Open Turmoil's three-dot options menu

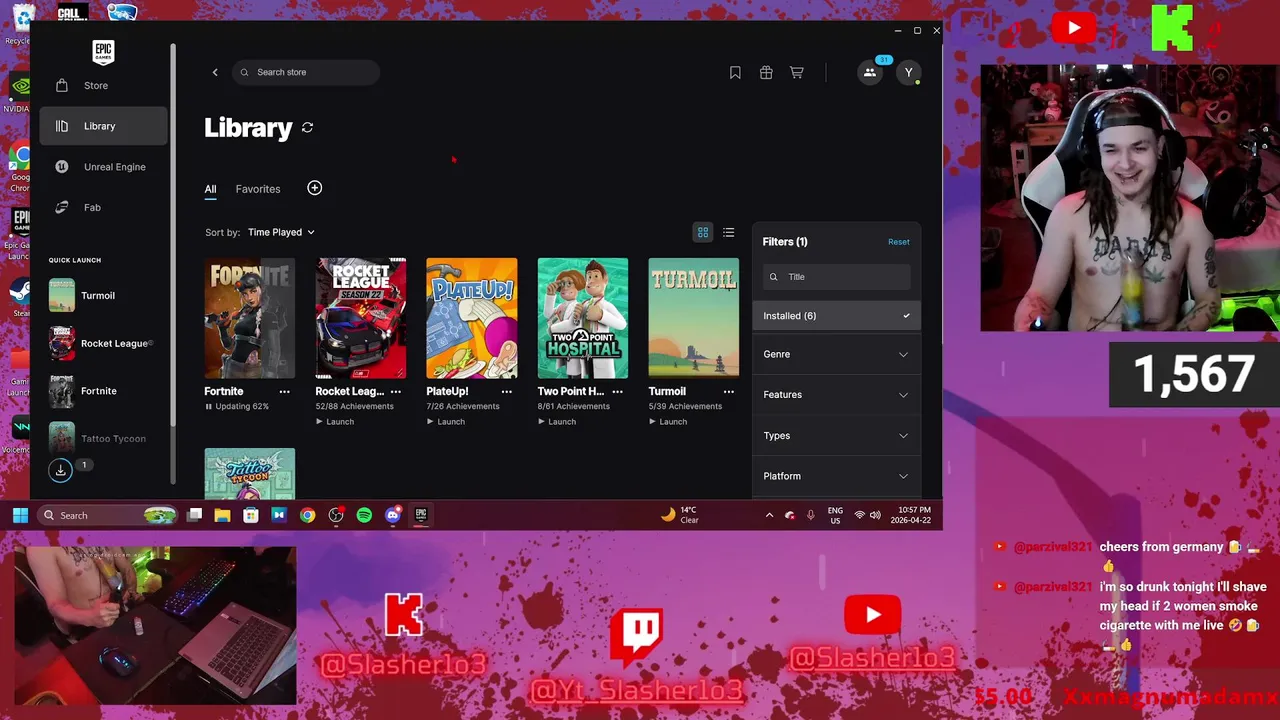729,392
